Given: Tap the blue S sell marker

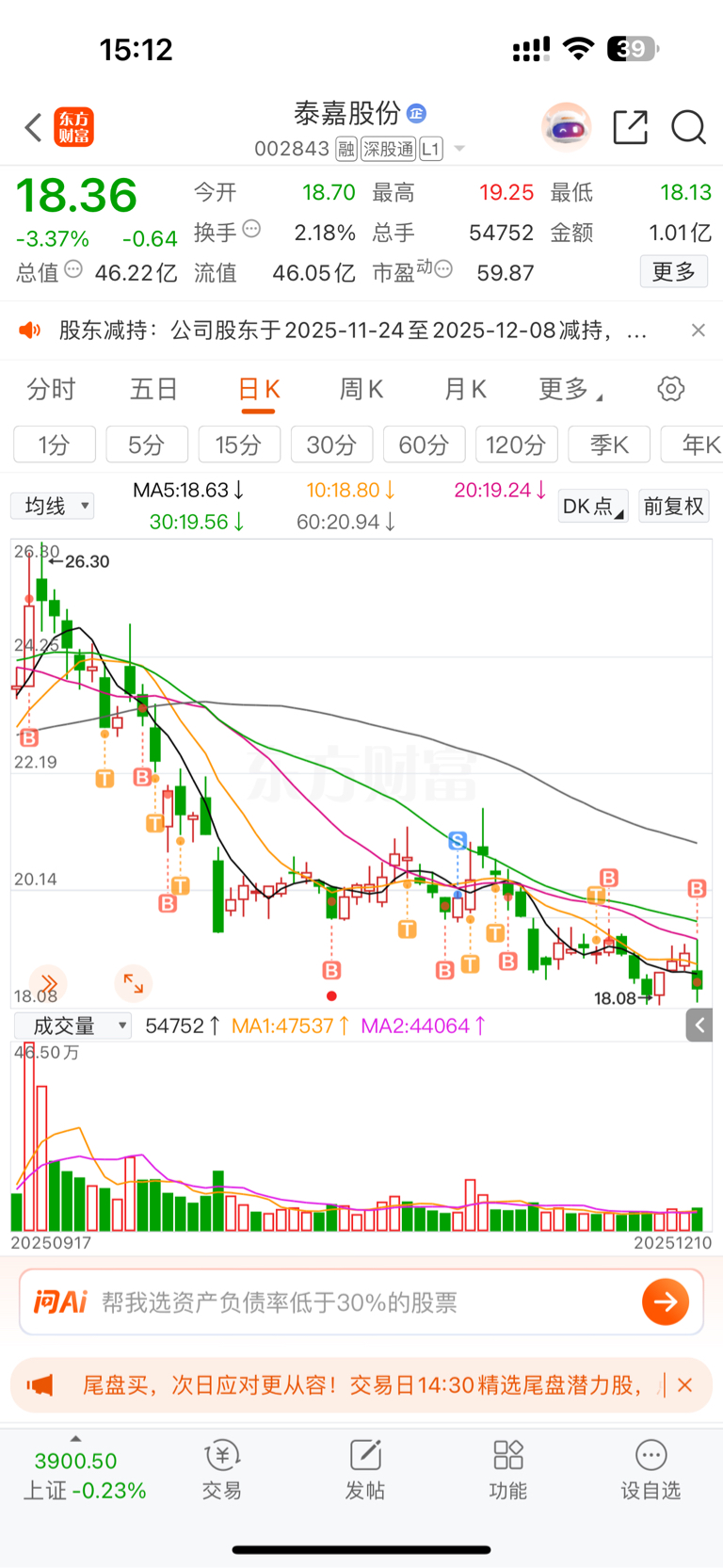Looking at the screenshot, I should tap(458, 840).
